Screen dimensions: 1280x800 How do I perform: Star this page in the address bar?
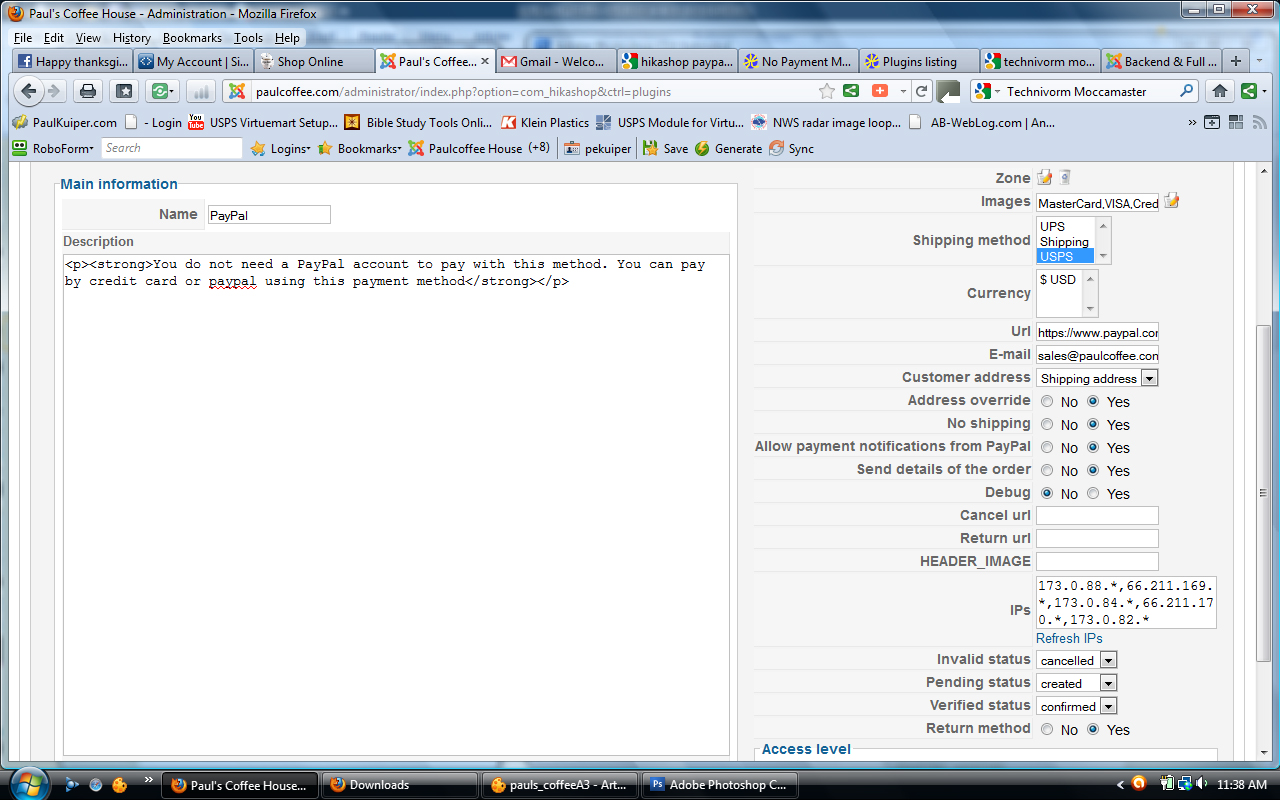point(827,91)
